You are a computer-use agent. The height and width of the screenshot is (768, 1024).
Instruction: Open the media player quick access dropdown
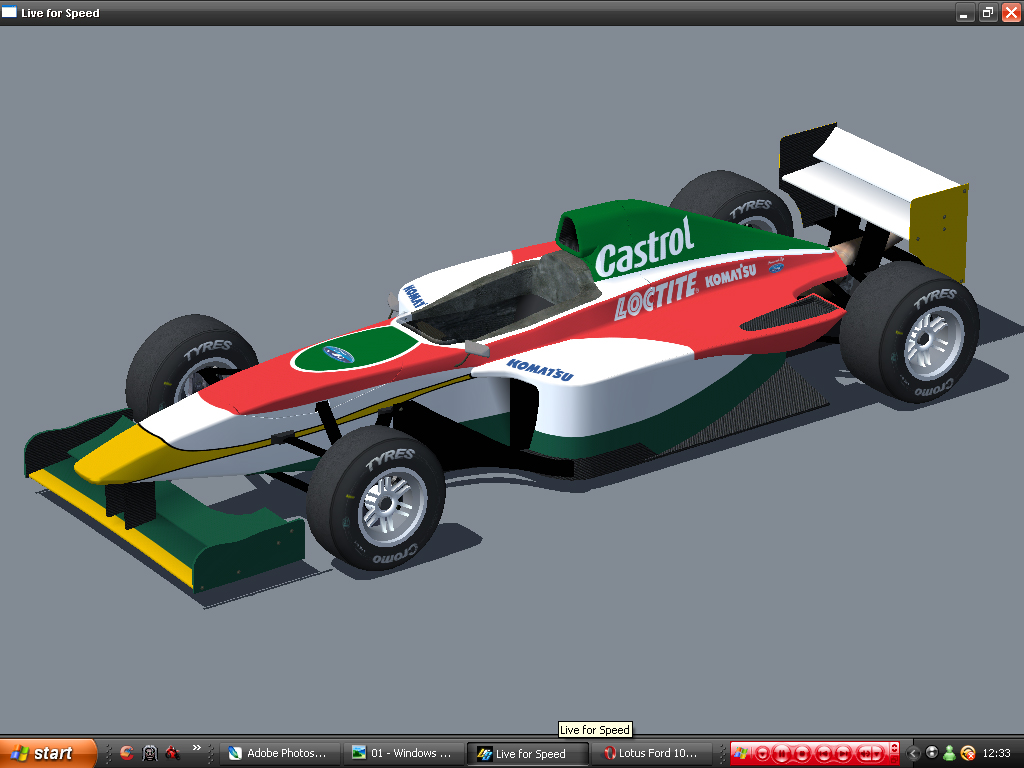point(762,754)
